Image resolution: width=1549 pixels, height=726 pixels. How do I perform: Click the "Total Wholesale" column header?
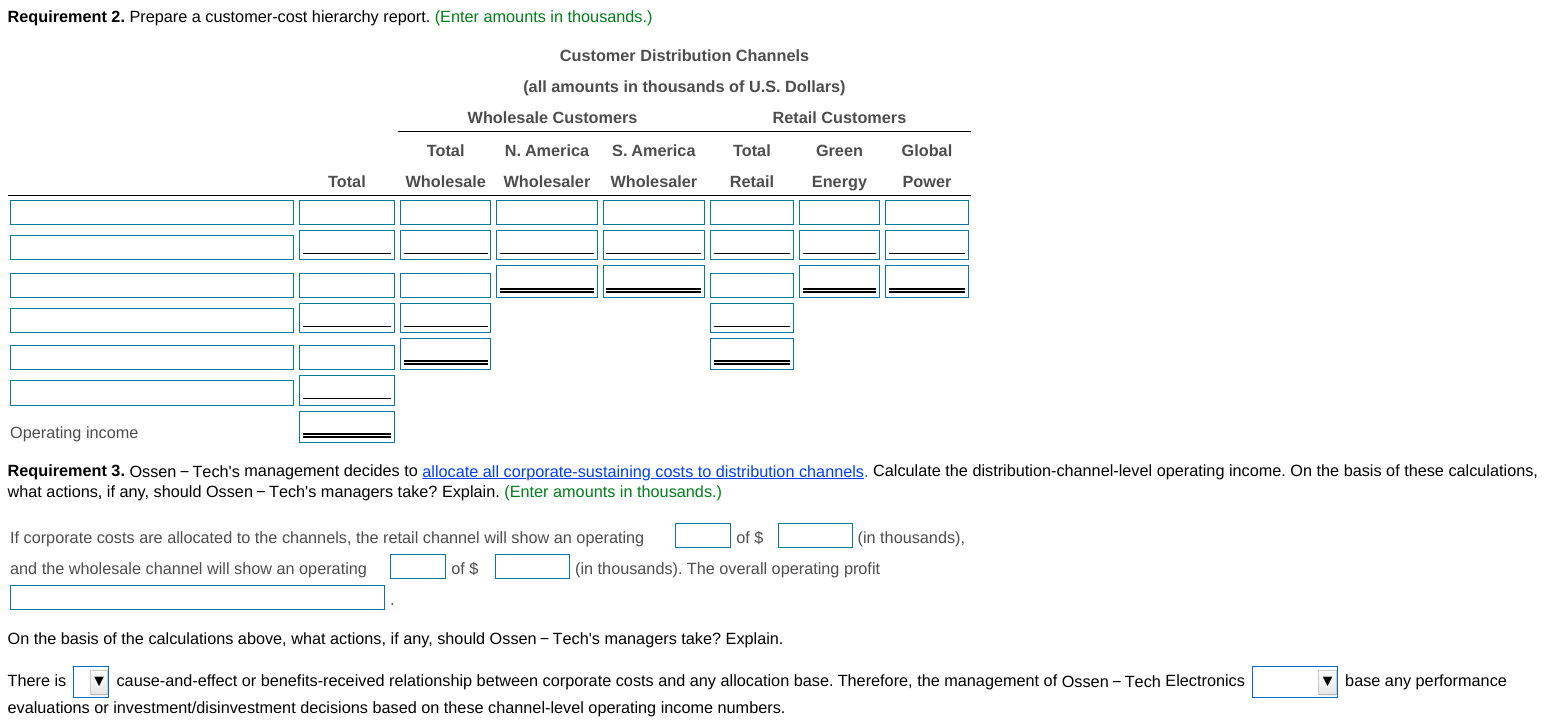pyautogui.click(x=445, y=166)
